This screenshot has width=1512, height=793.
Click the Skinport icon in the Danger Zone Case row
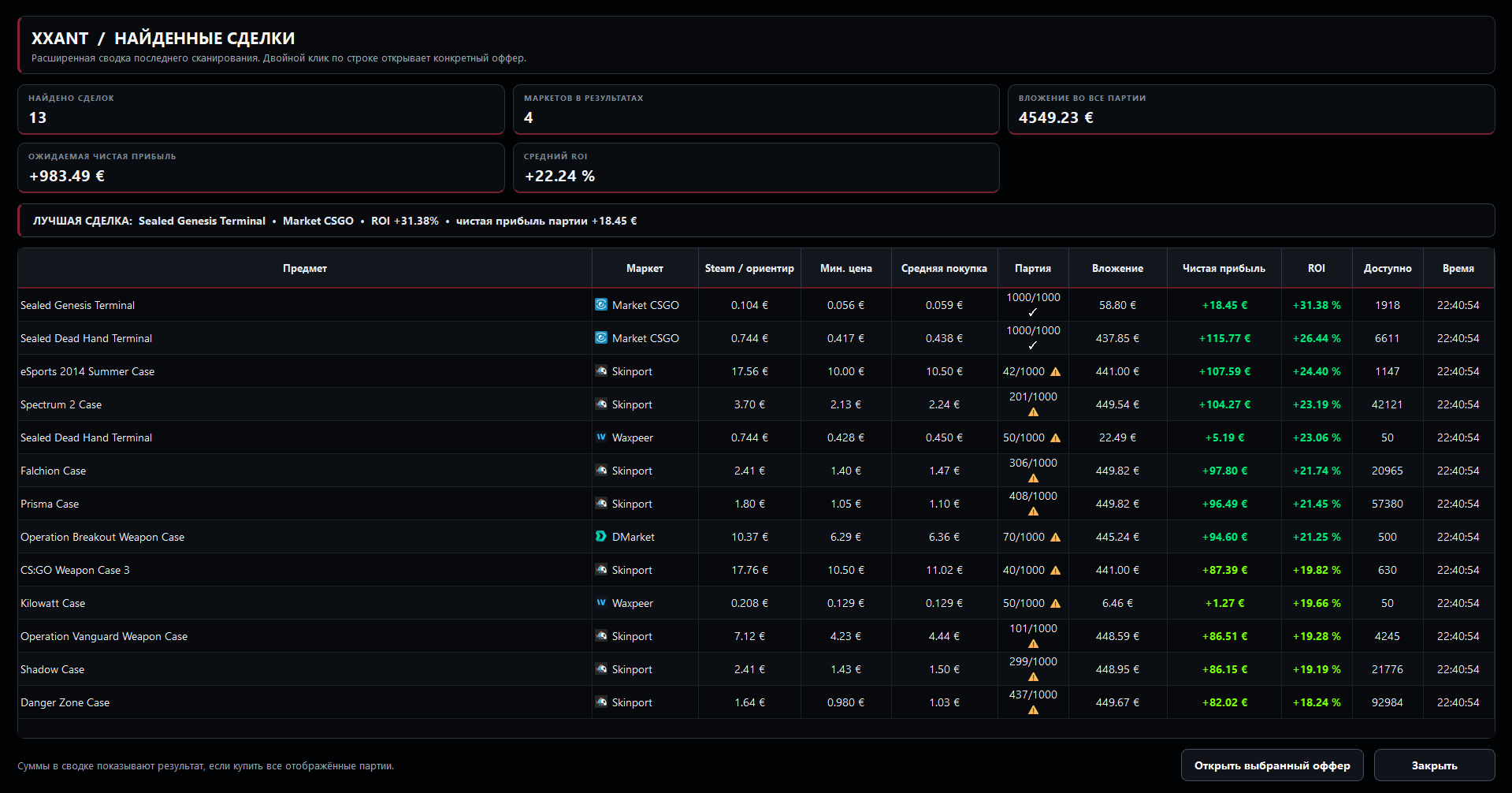point(601,702)
